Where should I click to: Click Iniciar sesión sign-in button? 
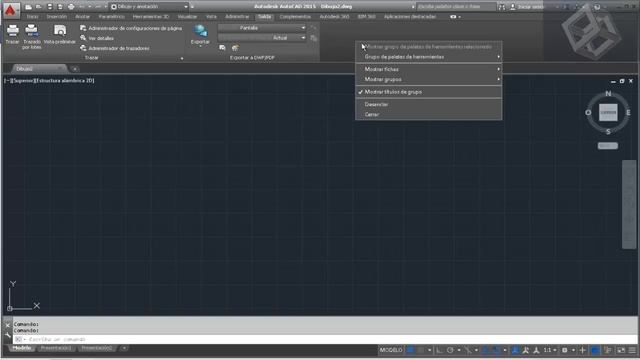point(527,7)
